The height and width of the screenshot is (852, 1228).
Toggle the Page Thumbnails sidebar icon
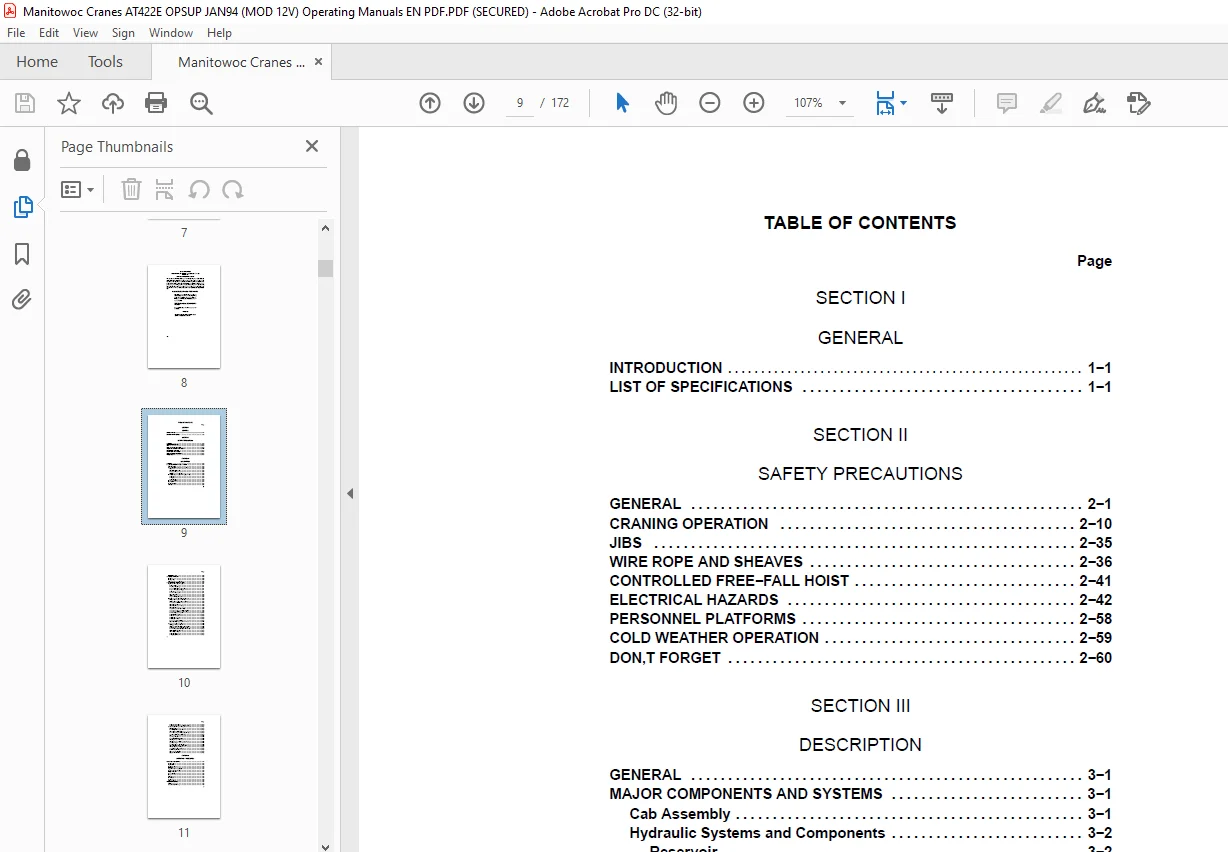click(x=22, y=207)
